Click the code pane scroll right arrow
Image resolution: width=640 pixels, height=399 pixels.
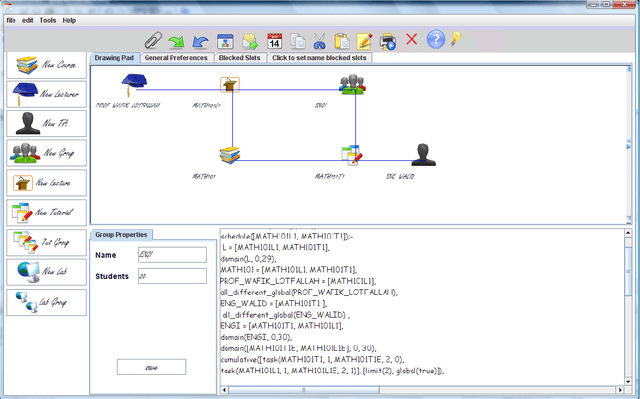(620, 390)
